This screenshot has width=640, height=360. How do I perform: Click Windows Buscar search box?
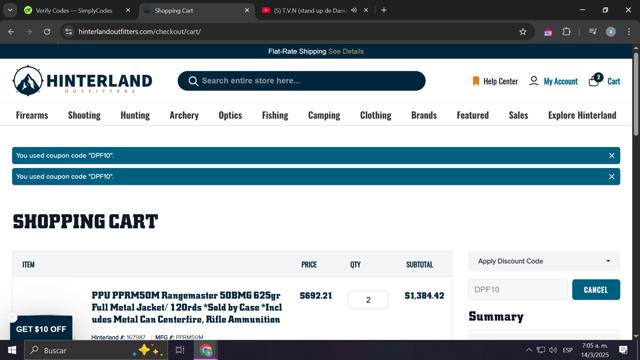point(96,350)
